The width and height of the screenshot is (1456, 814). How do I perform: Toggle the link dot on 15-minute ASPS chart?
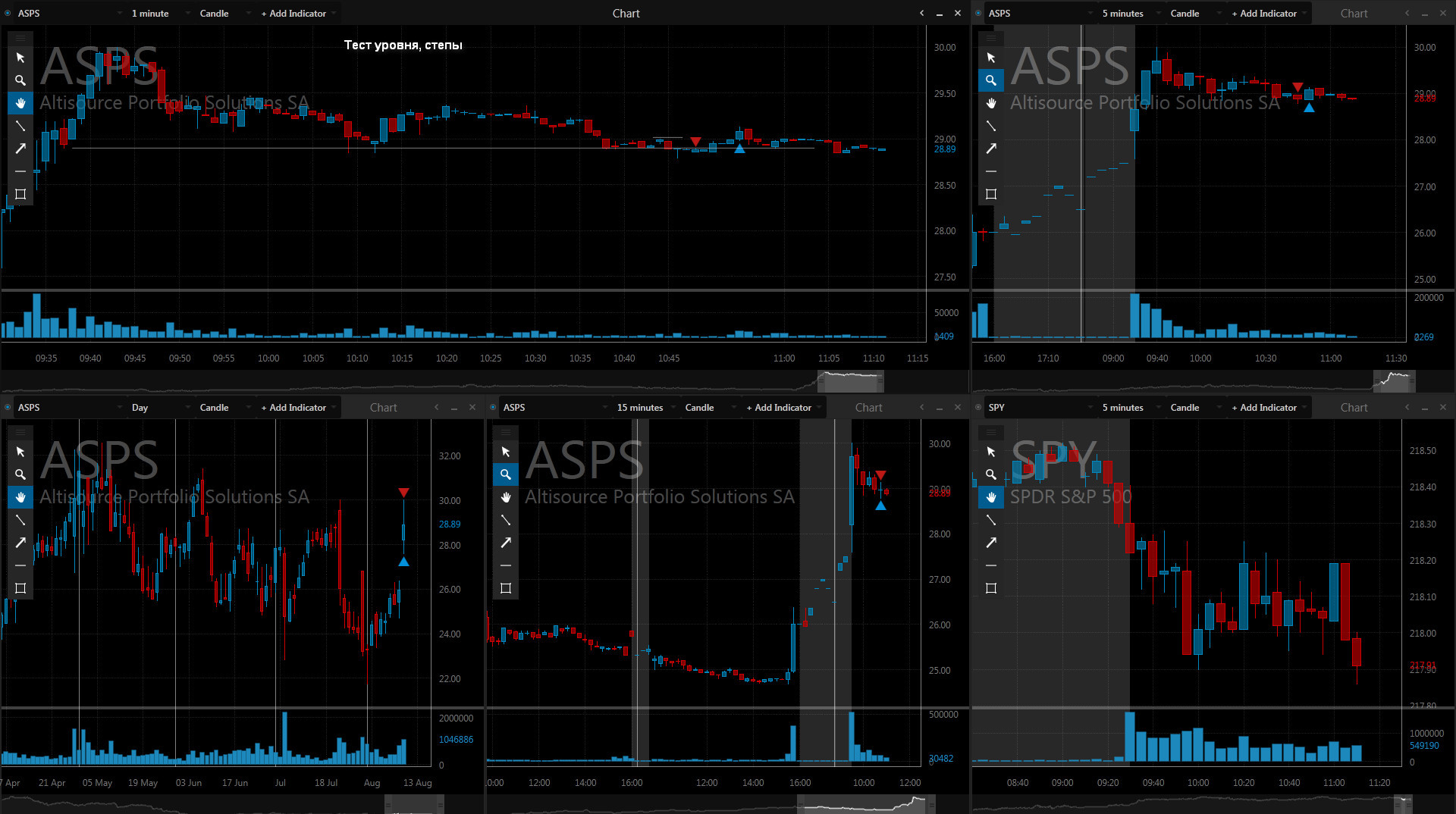click(493, 407)
